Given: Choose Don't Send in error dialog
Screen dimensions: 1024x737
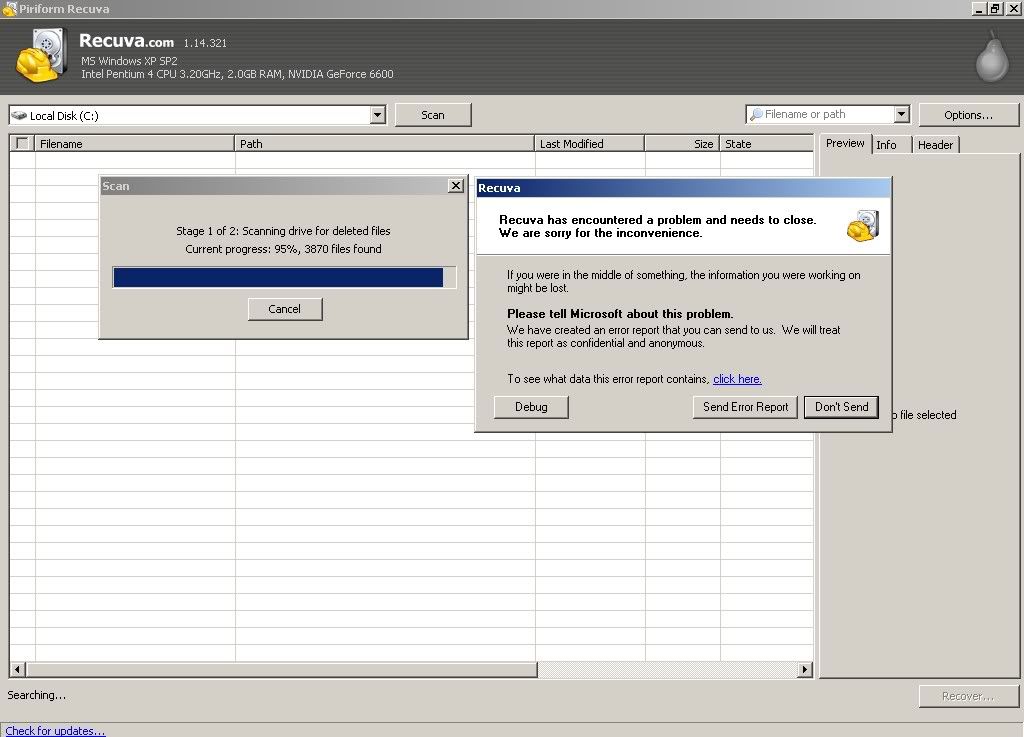Looking at the screenshot, I should [x=841, y=407].
